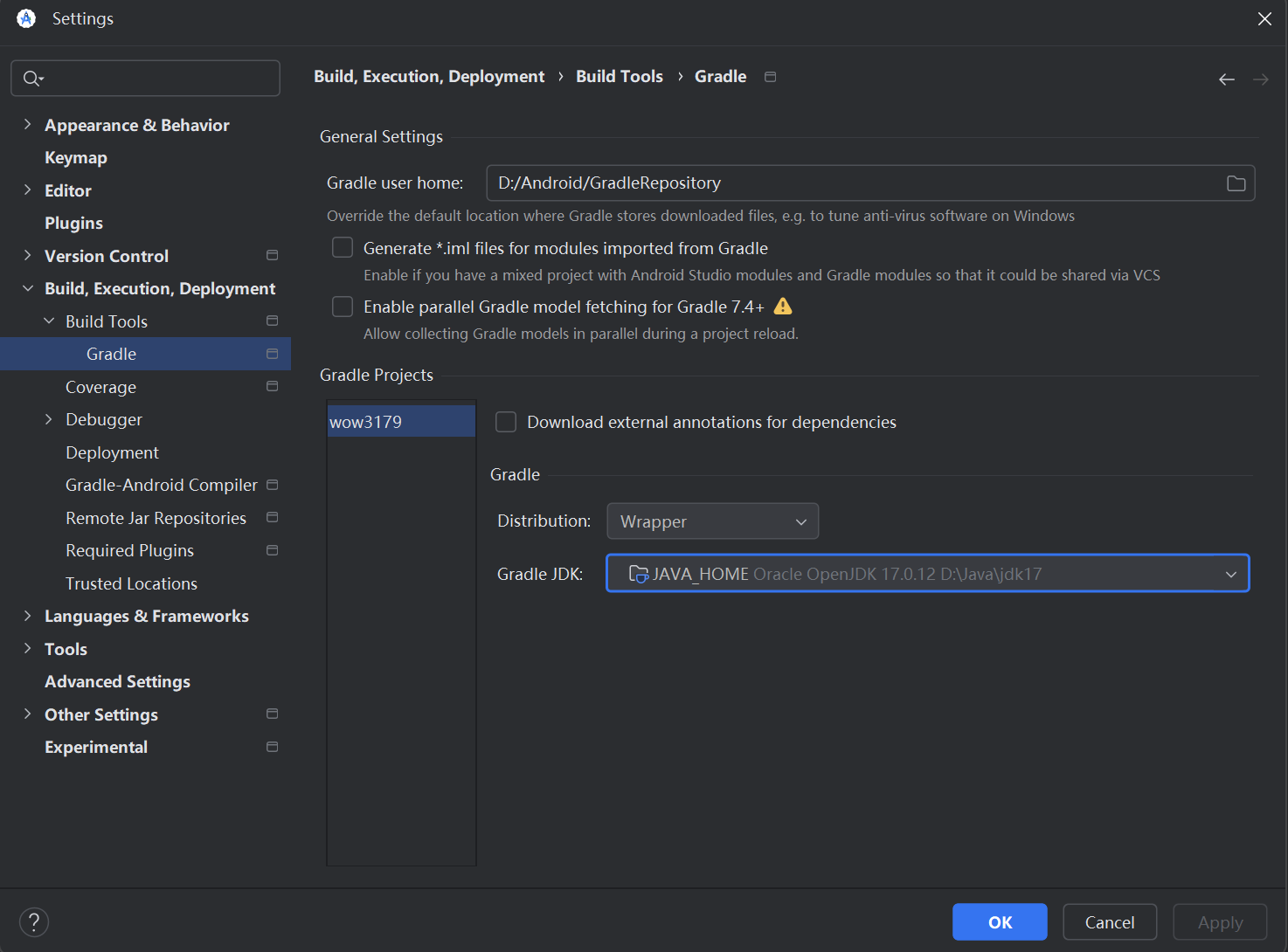Toggle parallel Gradle model fetching checkbox
1288x952 pixels.
pos(343,307)
